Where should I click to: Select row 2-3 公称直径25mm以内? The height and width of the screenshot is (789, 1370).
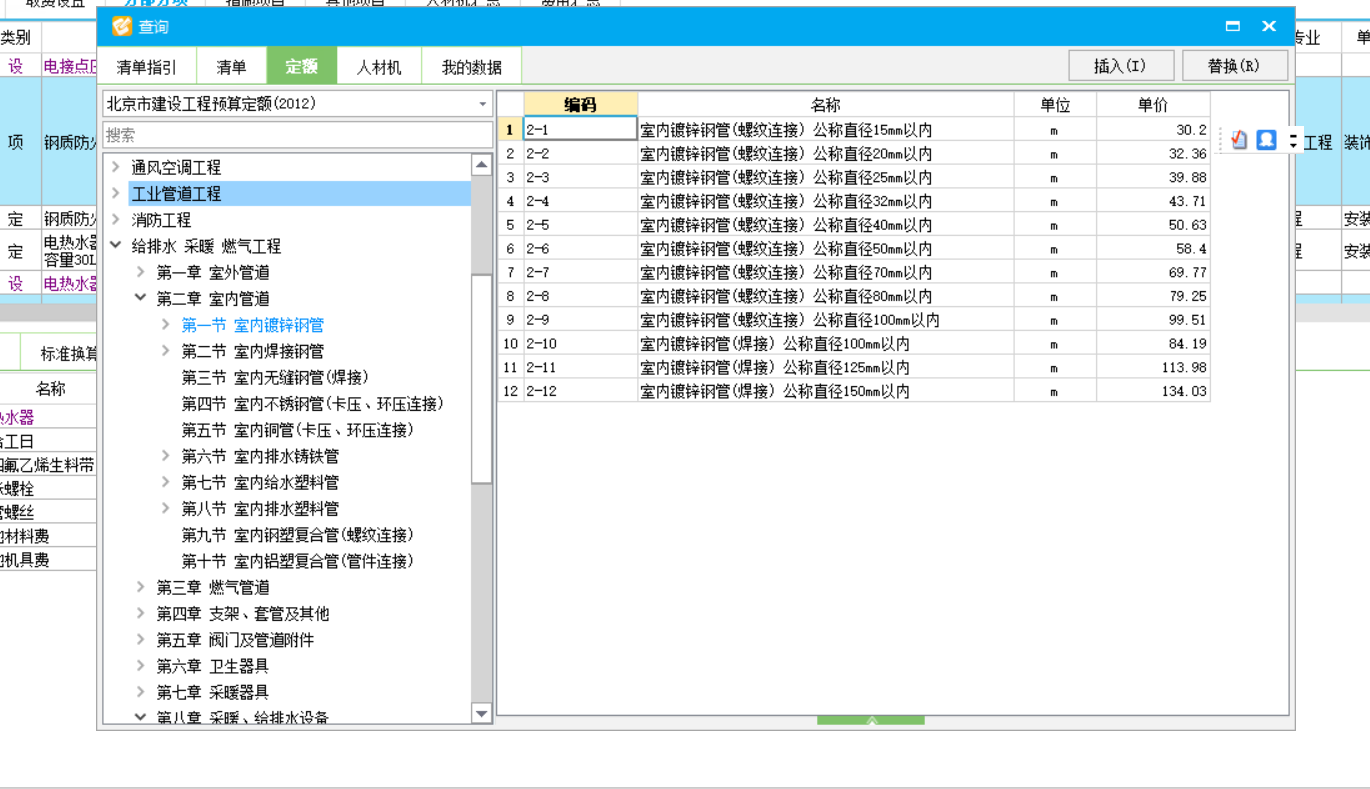(x=855, y=177)
